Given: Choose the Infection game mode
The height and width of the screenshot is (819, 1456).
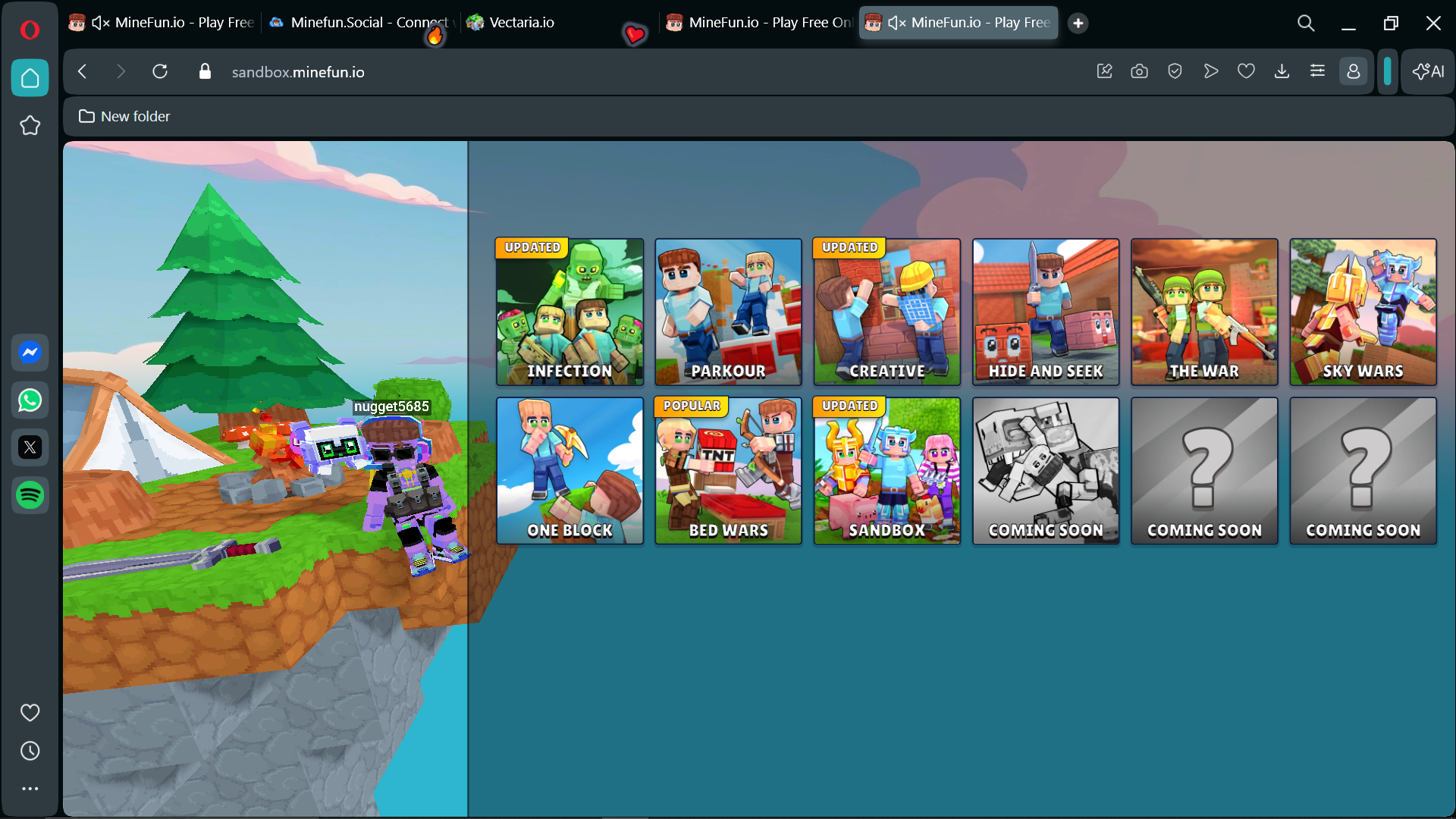Looking at the screenshot, I should 570,312.
